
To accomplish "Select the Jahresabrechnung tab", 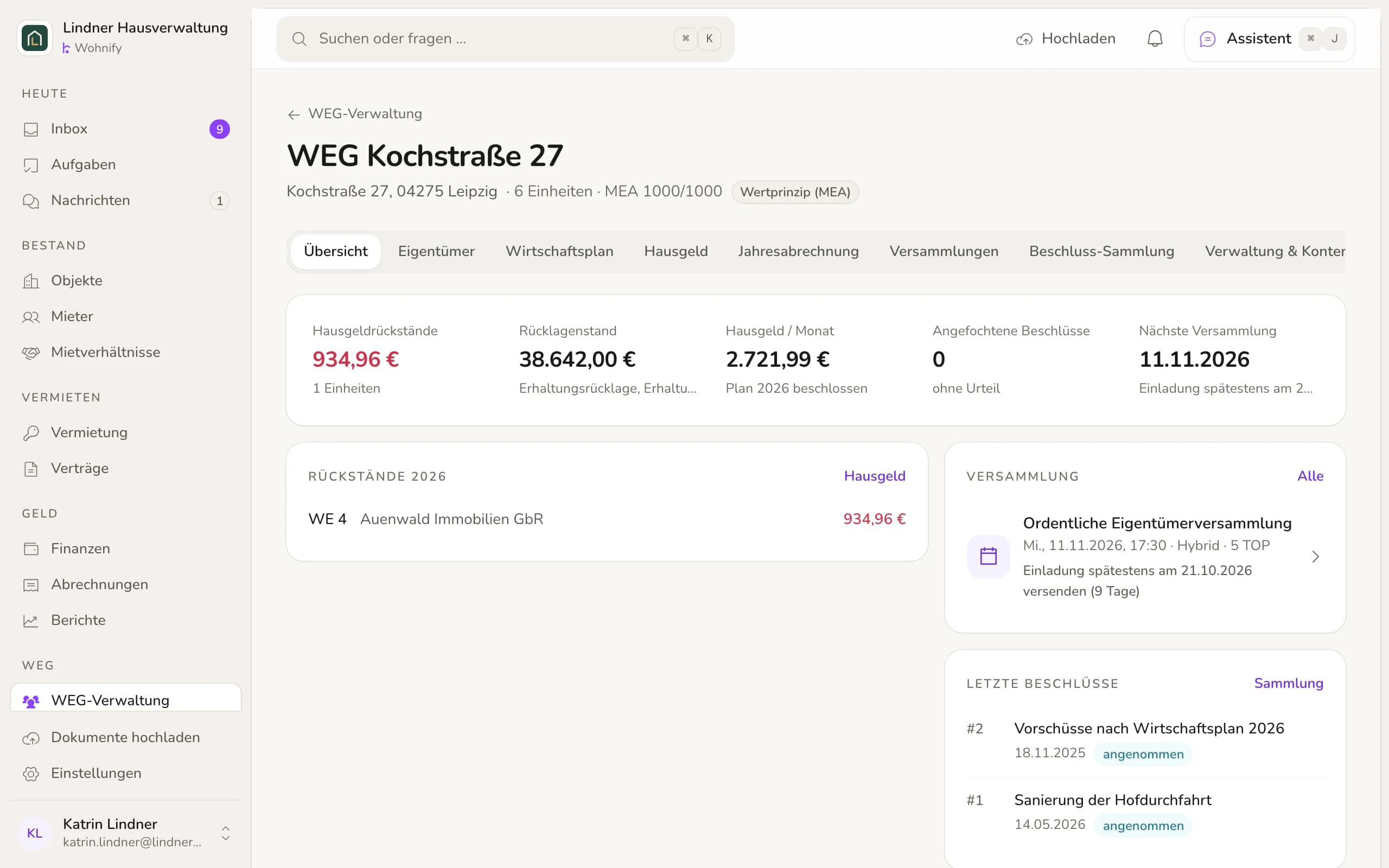I will 798,251.
